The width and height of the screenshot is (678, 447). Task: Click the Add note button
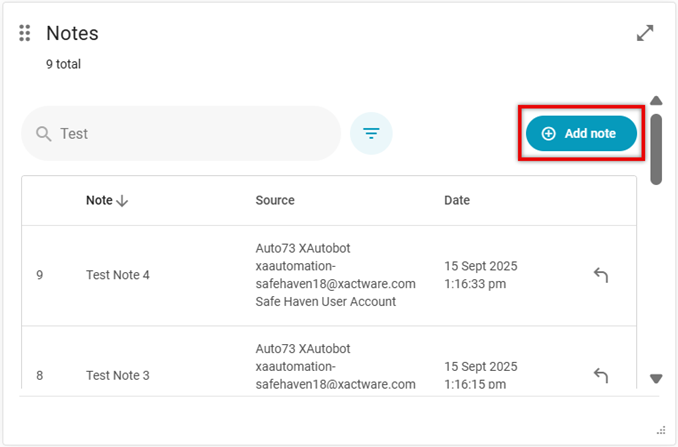pos(581,133)
